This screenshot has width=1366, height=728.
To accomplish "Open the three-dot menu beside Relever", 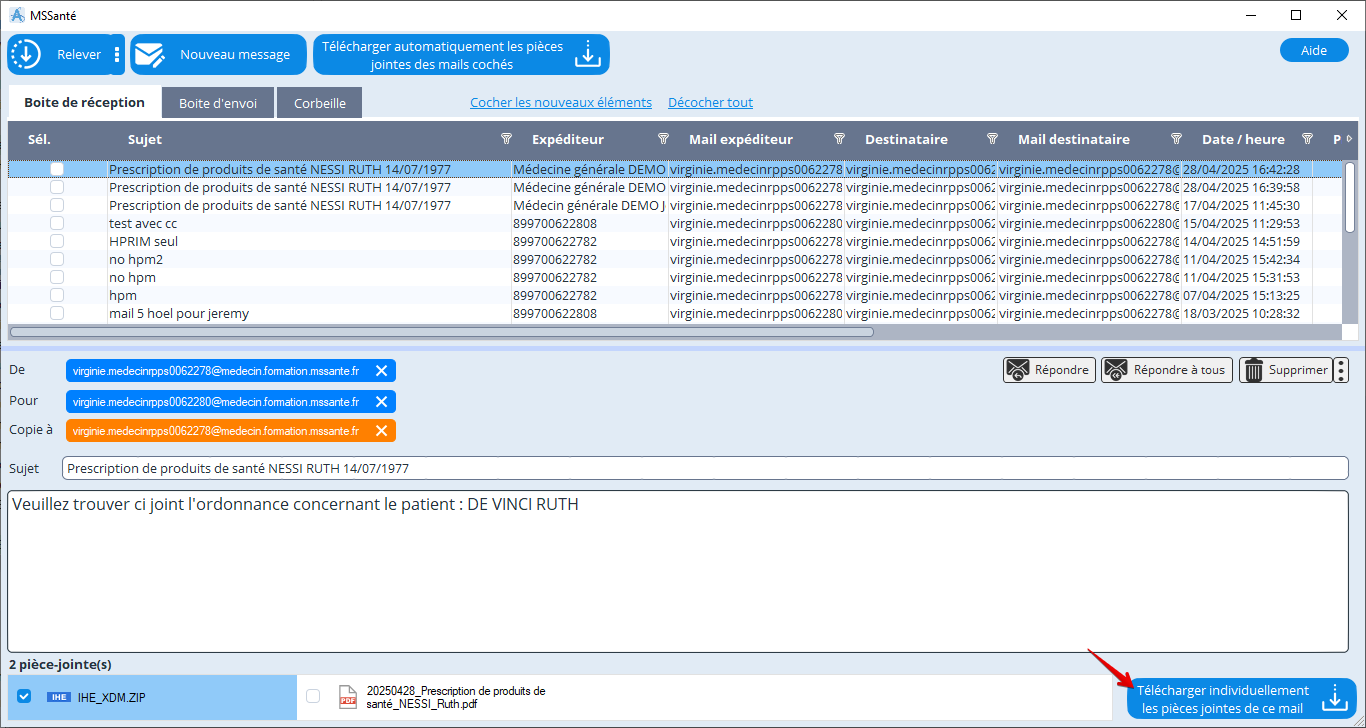I will click(117, 55).
